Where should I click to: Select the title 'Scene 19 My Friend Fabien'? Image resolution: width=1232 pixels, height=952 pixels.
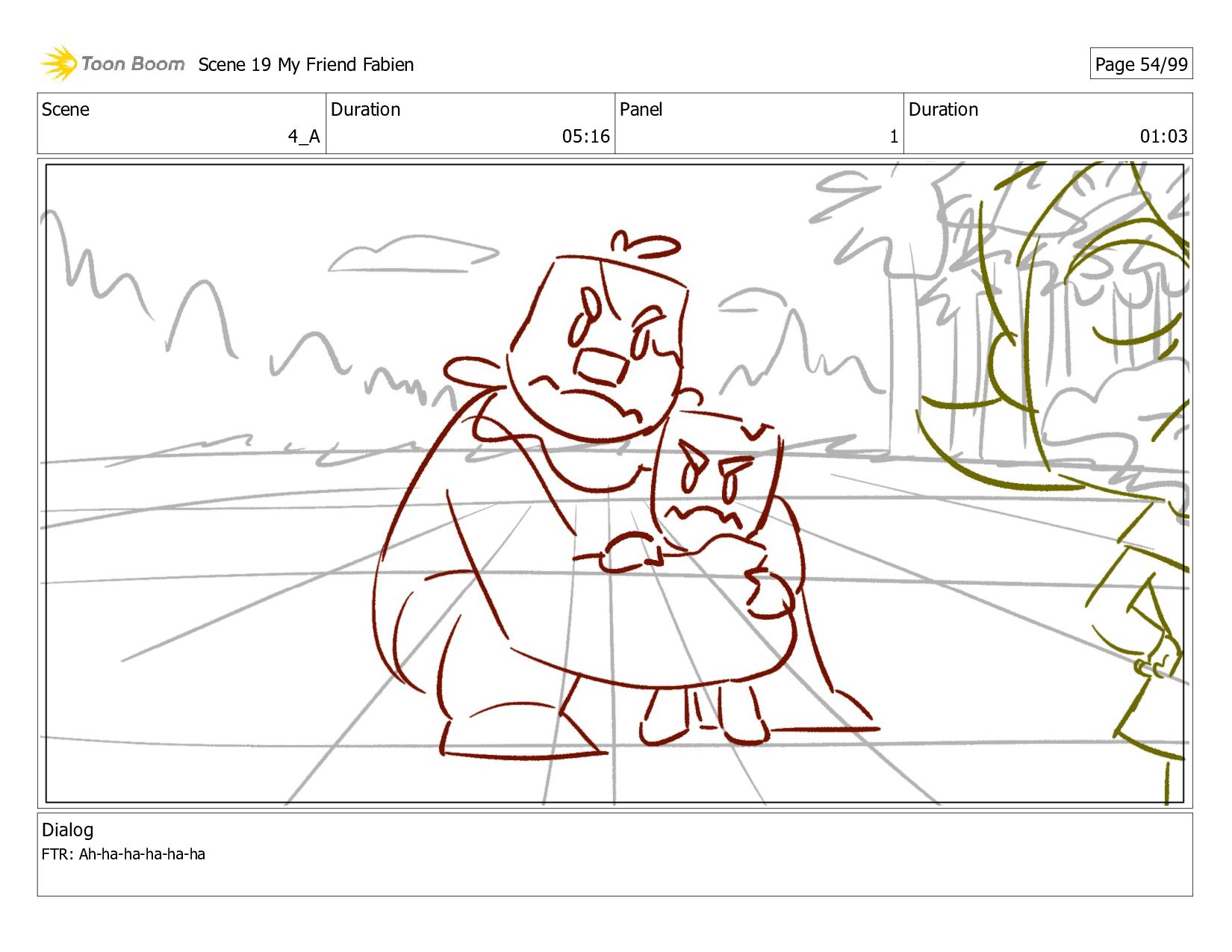(x=306, y=65)
